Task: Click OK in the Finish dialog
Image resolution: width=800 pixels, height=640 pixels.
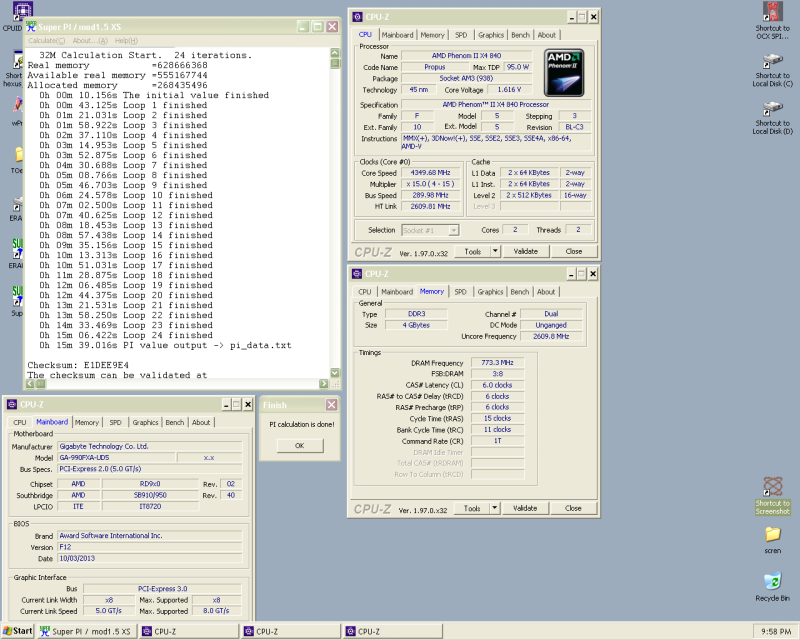Action: tap(300, 446)
